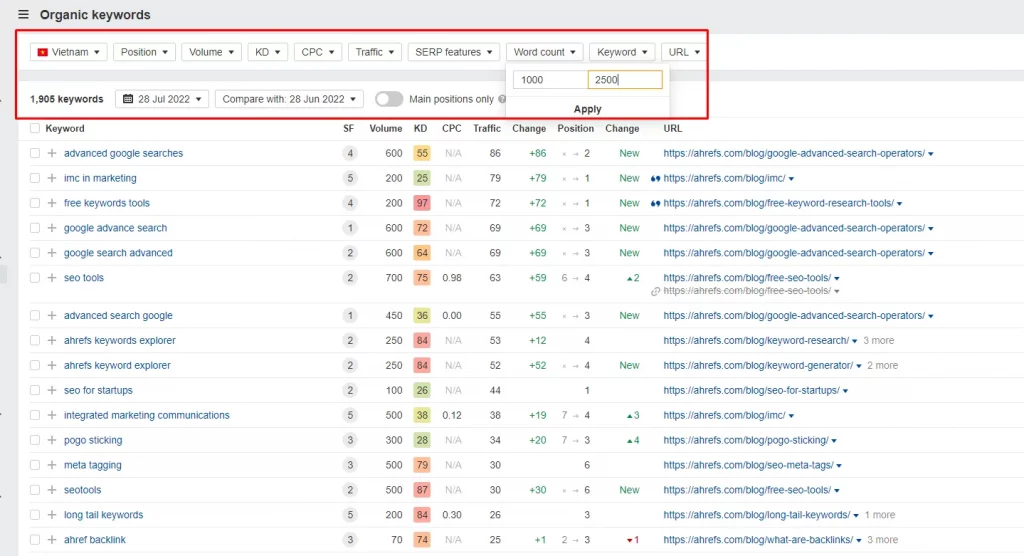Open the Compare with: 28 Jun 2022 dropdown
1024x556 pixels.
click(289, 99)
